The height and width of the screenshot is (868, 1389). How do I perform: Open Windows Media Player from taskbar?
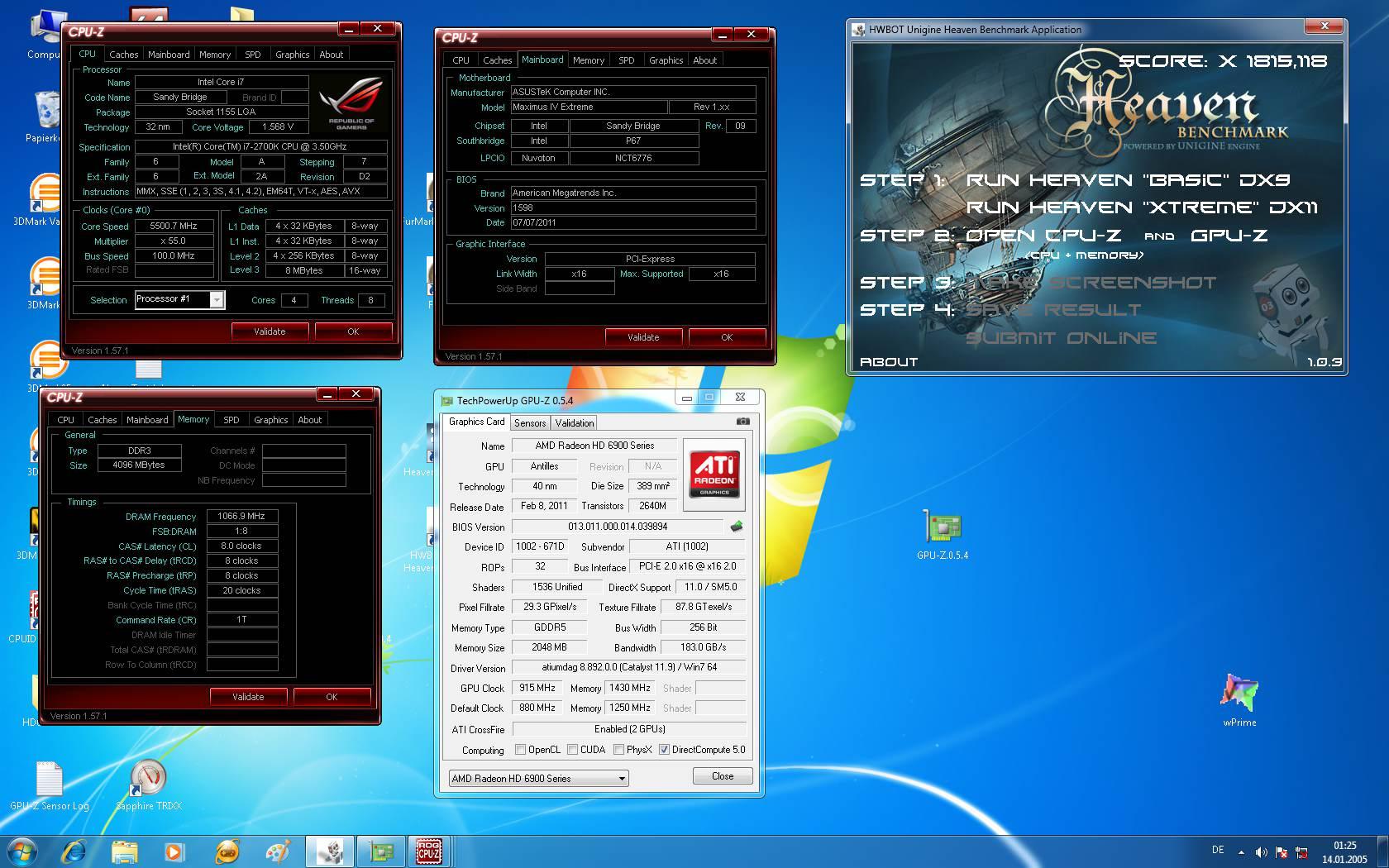tap(174, 851)
